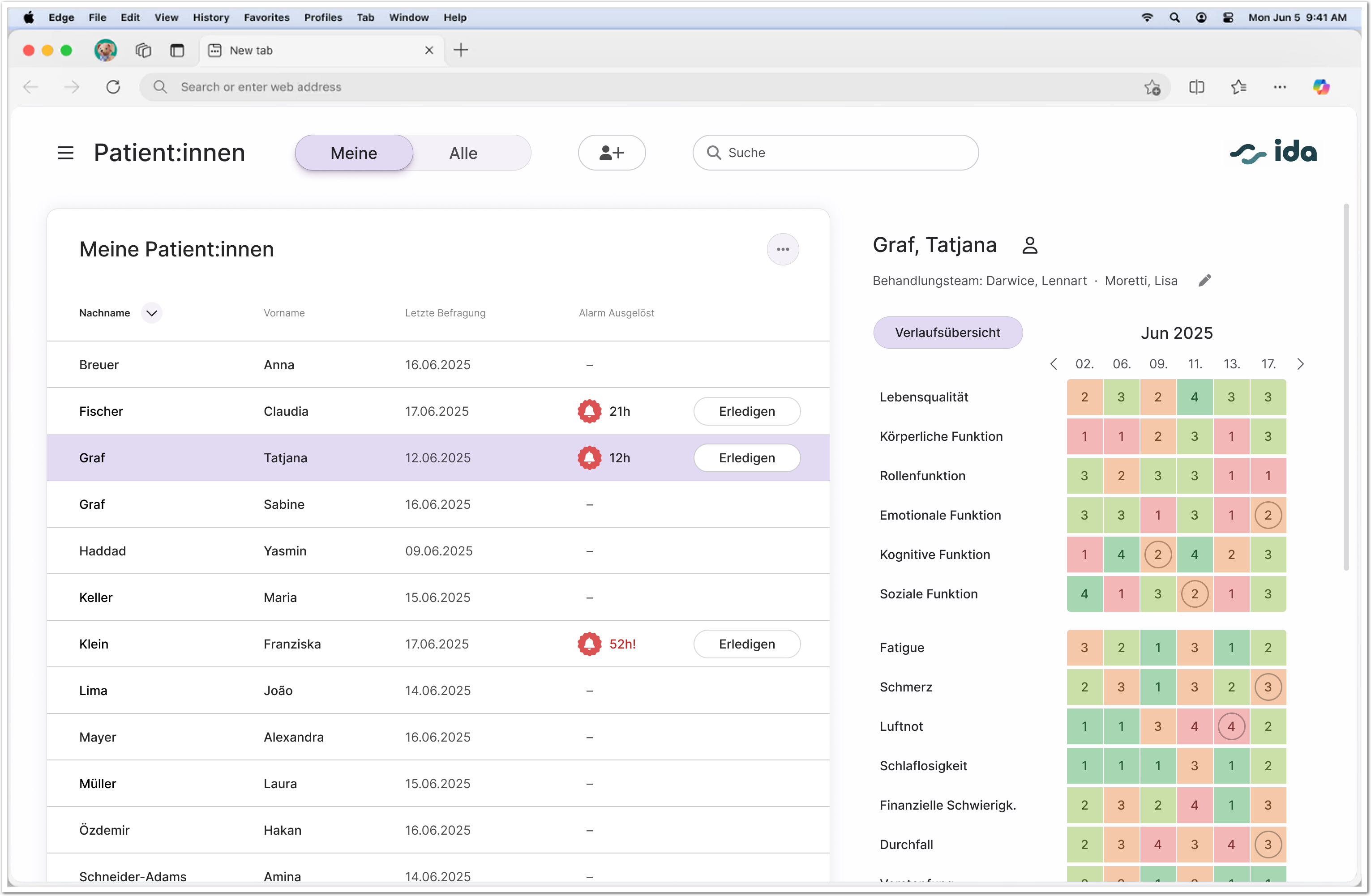Open the hamburger navigation menu
The height and width of the screenshot is (896, 1371).
coord(66,153)
